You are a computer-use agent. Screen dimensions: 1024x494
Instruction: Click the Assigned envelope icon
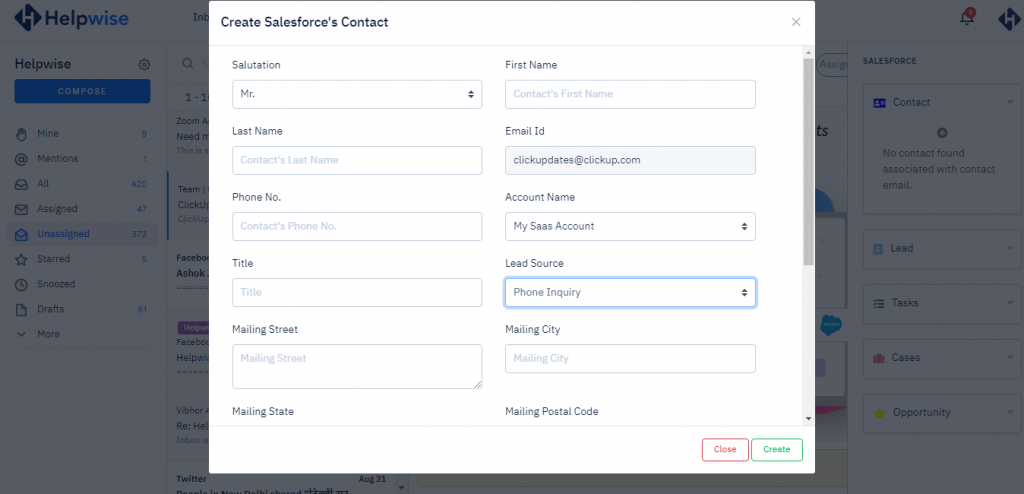(x=22, y=209)
